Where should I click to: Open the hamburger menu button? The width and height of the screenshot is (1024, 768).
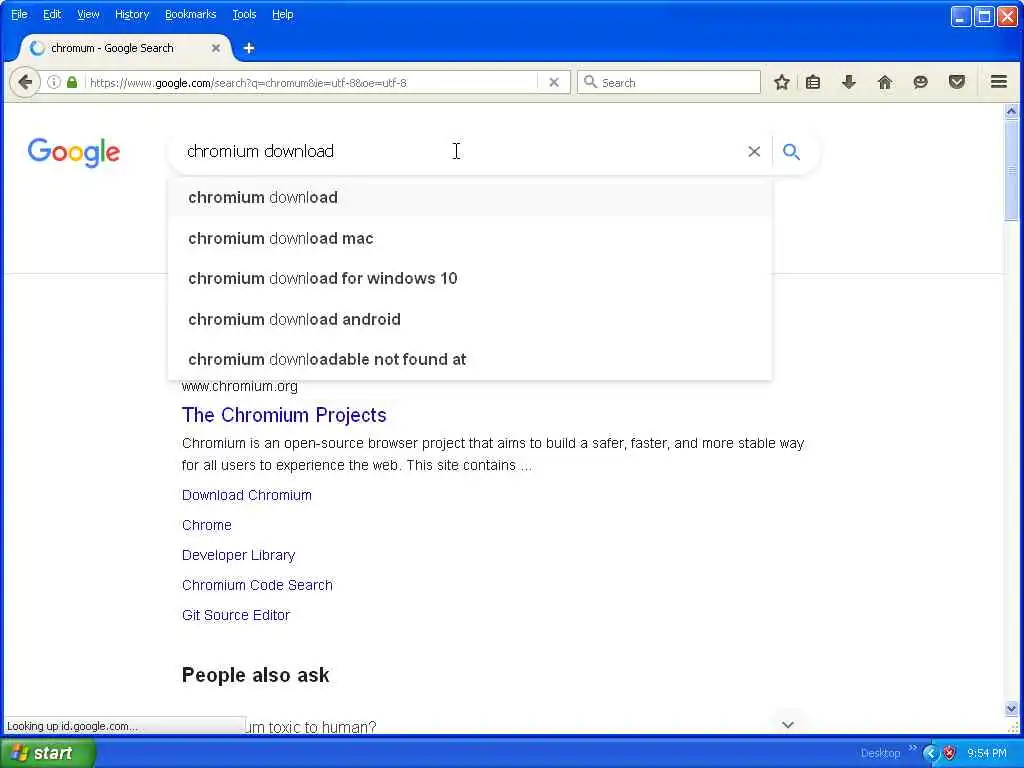point(999,82)
